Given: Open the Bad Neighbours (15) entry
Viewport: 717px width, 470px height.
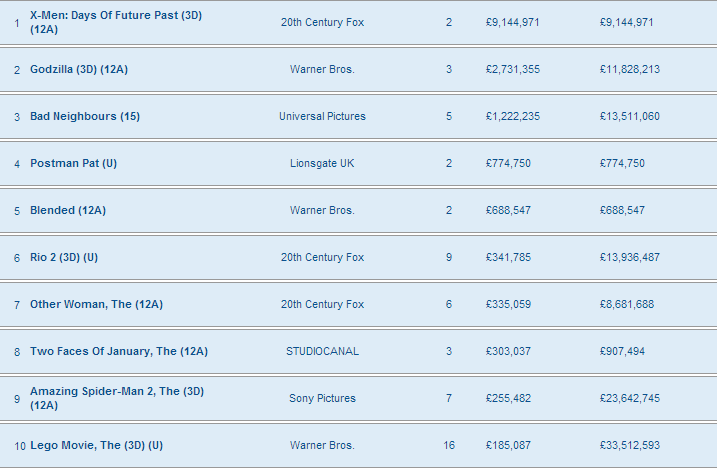Looking at the screenshot, I should pos(85,117).
